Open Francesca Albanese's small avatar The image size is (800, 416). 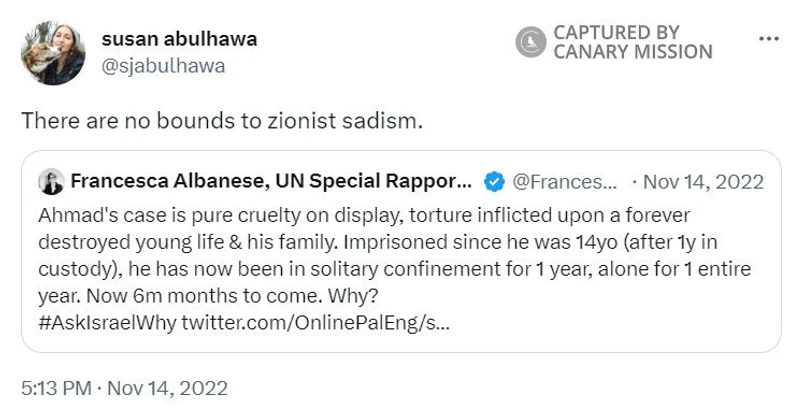[51, 181]
